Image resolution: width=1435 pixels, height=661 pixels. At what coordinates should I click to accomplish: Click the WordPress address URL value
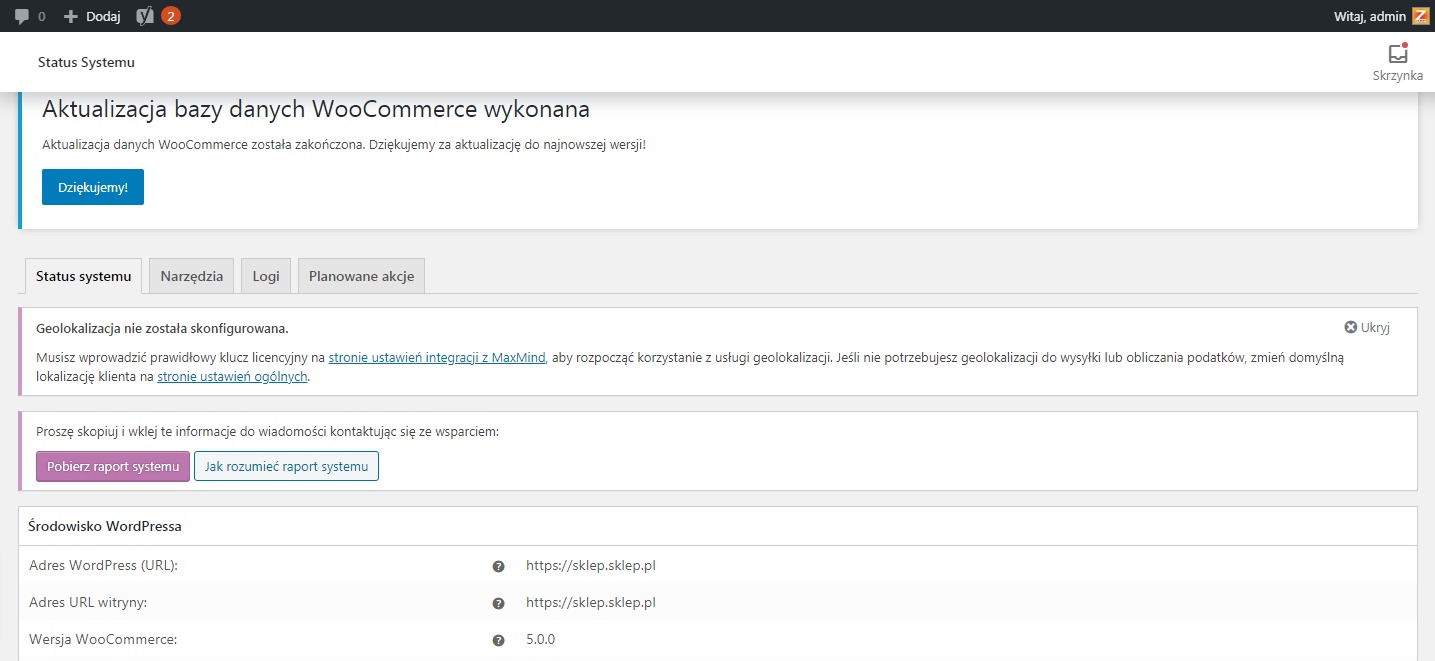coord(591,566)
